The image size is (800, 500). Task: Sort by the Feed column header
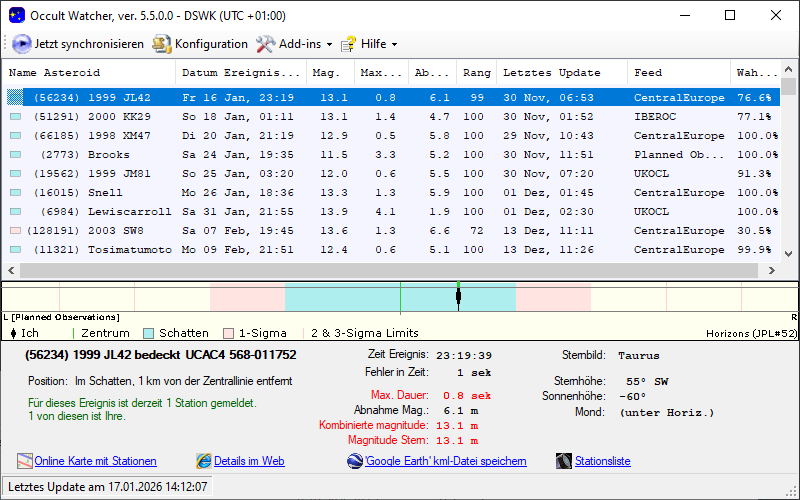point(679,72)
